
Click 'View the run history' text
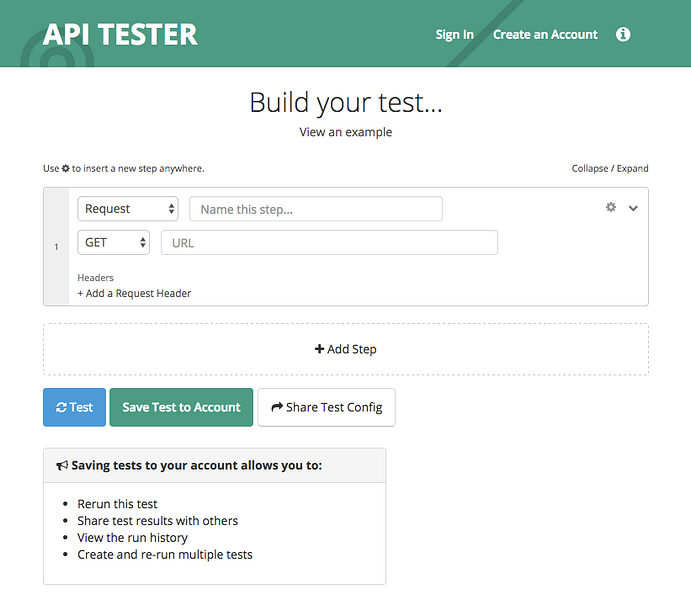click(133, 537)
